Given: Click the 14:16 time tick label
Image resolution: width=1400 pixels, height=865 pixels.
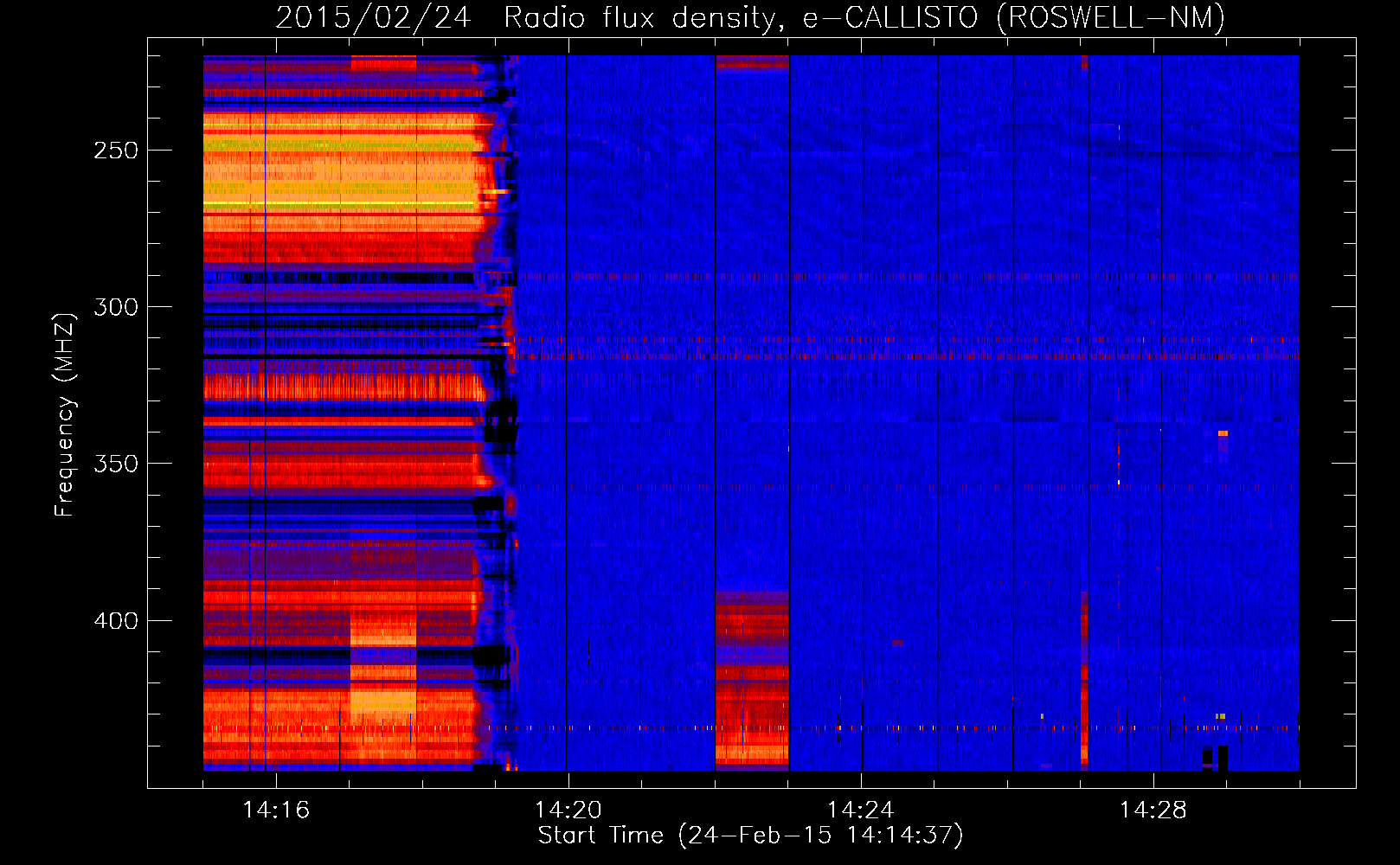Looking at the screenshot, I should point(276,811).
